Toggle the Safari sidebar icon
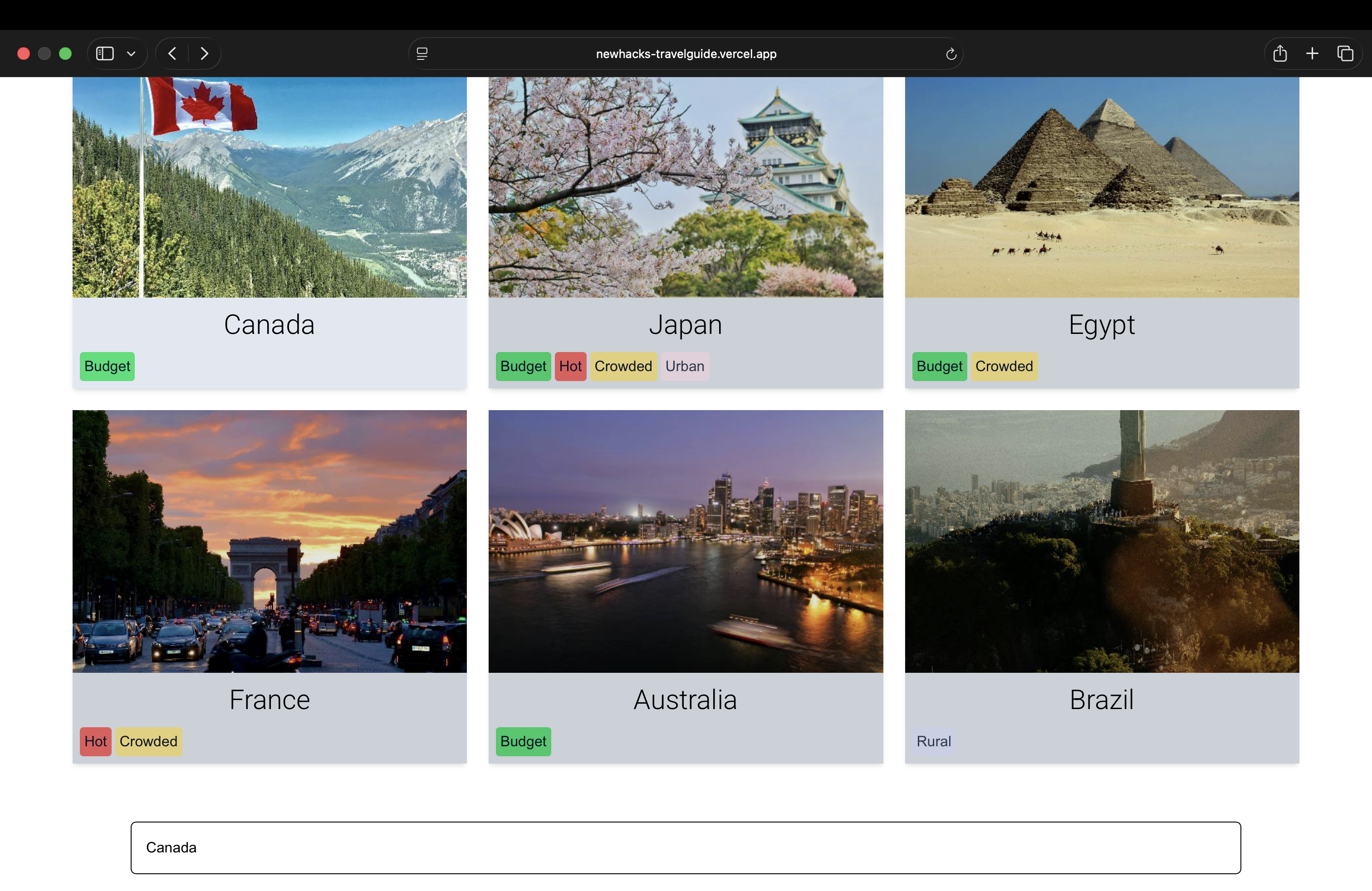Screen dimensions: 1372x891 pyautogui.click(x=104, y=54)
